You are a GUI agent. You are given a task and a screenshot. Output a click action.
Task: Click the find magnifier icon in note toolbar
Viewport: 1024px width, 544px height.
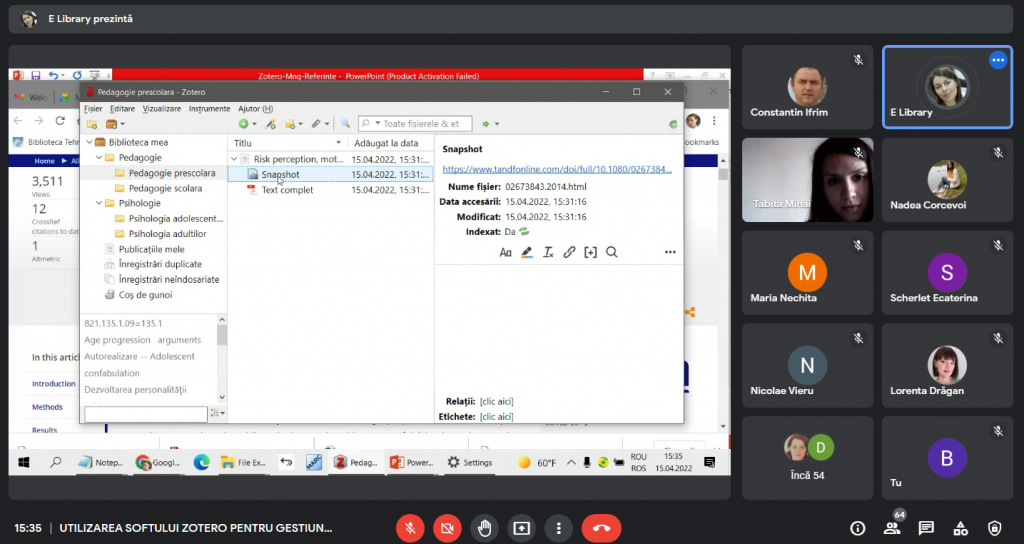tap(612, 252)
